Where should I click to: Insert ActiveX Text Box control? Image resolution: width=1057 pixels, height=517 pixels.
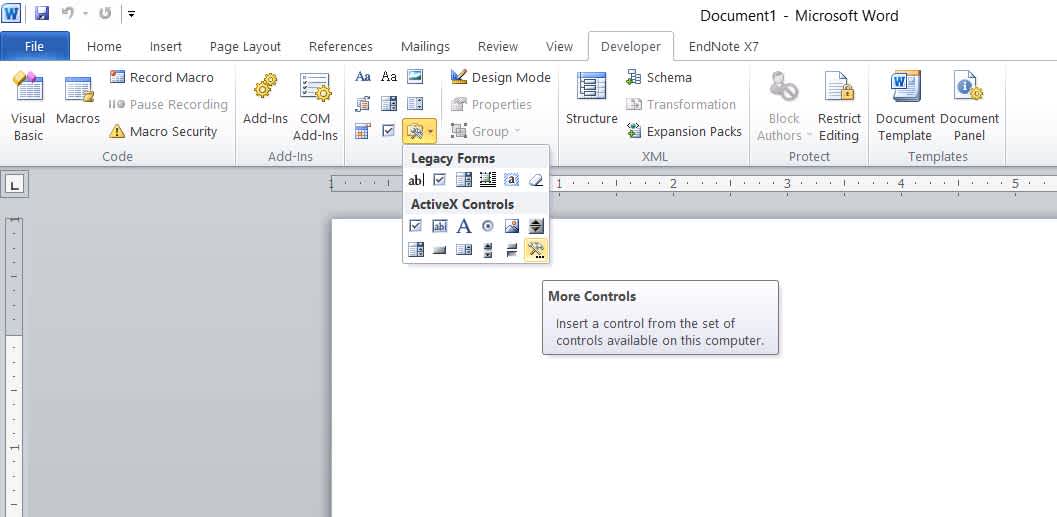pos(440,226)
